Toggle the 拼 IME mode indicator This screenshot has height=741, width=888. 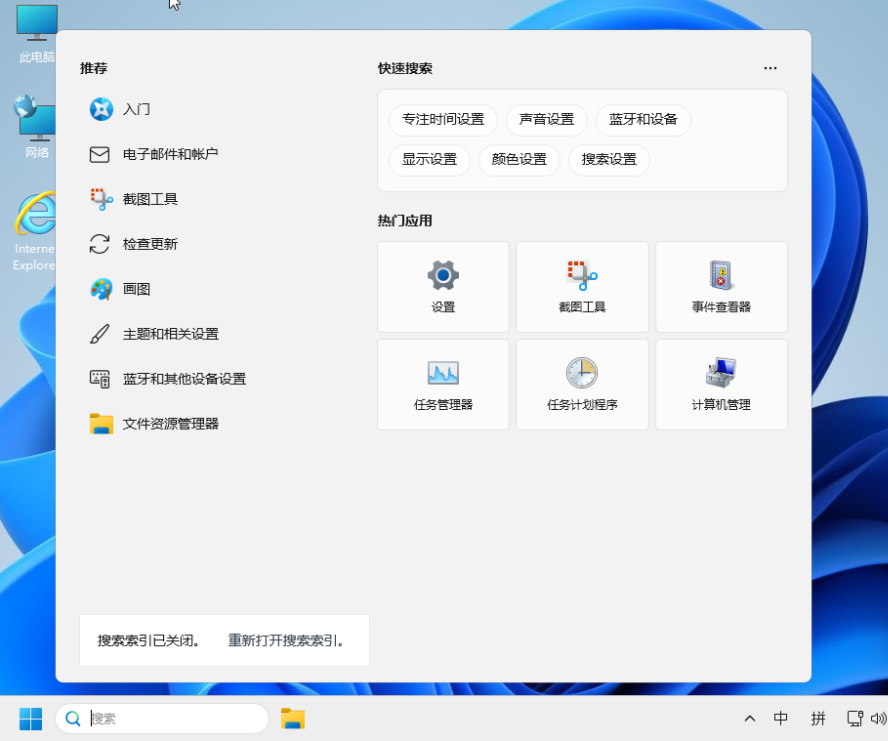pos(818,718)
